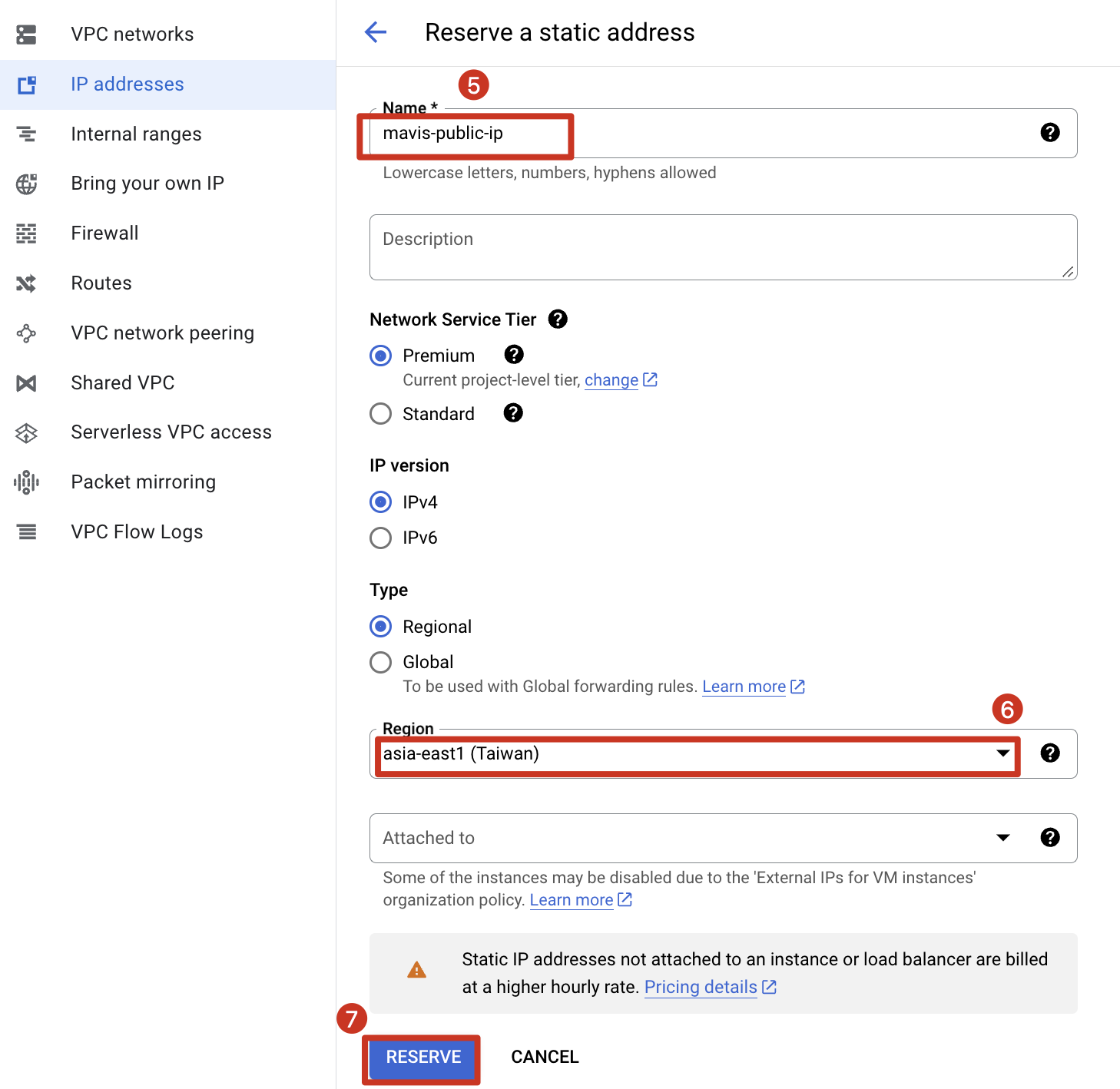This screenshot has width=1120, height=1089.
Task: Open the Pricing details link
Action: 701,988
